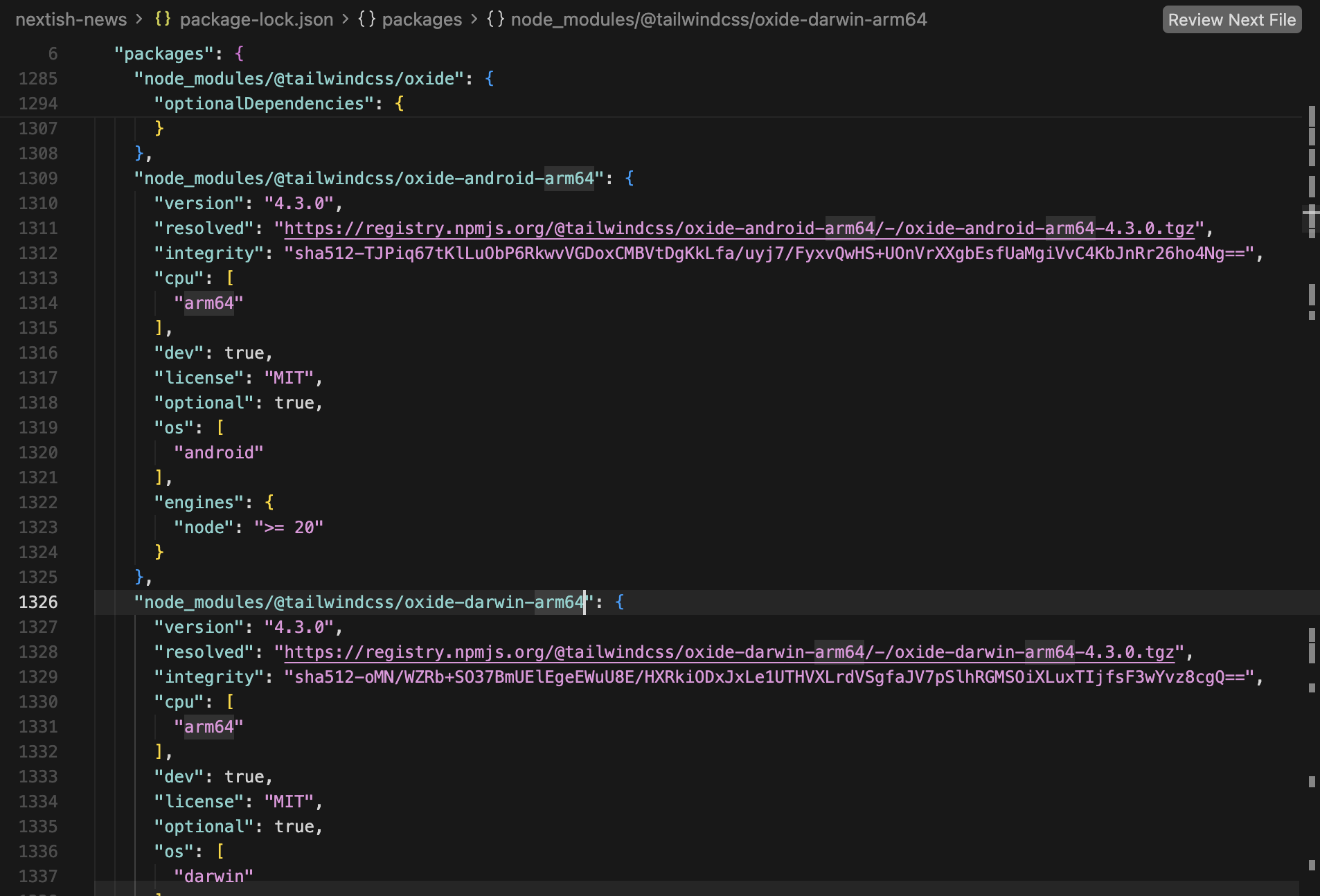Click the closing bracket on line 1315
The image size is (1320, 896).
[159, 328]
